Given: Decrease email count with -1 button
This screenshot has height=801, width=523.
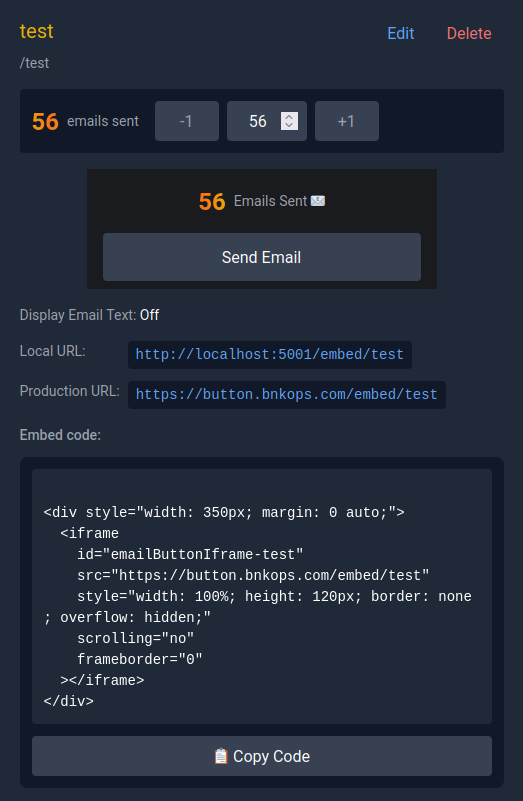Looking at the screenshot, I should tap(187, 121).
